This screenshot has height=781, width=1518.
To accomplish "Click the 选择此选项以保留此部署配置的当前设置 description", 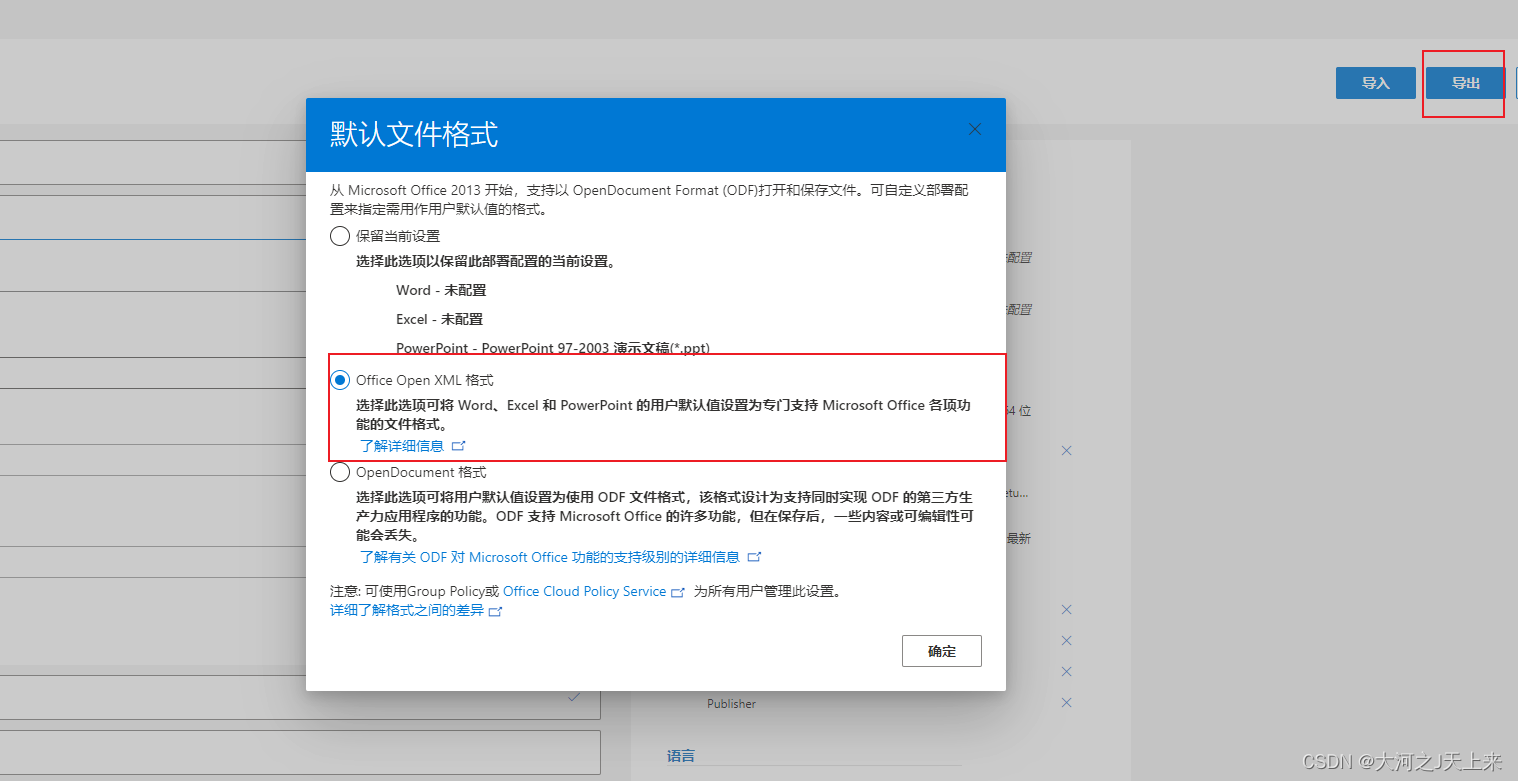I will point(485,261).
